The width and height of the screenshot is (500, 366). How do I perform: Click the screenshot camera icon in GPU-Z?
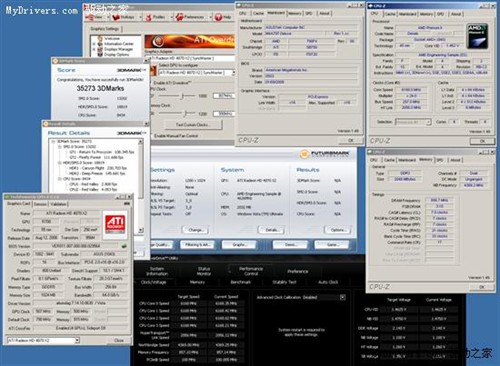tap(127, 203)
